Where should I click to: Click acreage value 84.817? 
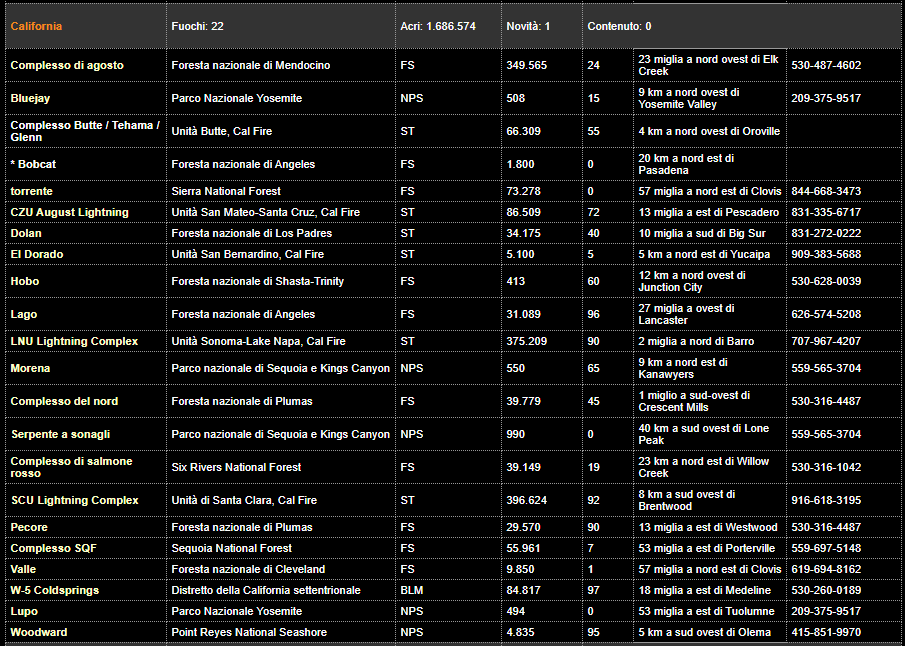[523, 590]
